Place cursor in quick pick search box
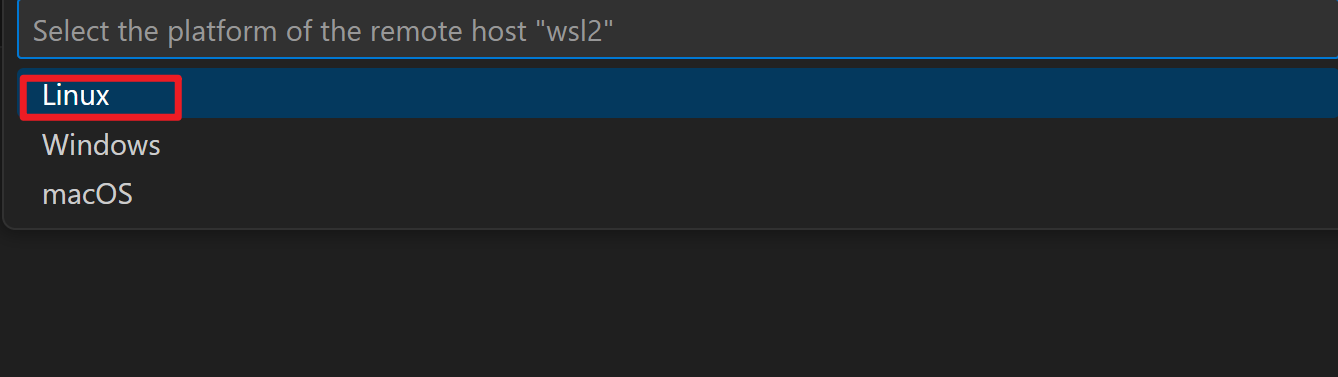This screenshot has height=377, width=1338. [678, 30]
